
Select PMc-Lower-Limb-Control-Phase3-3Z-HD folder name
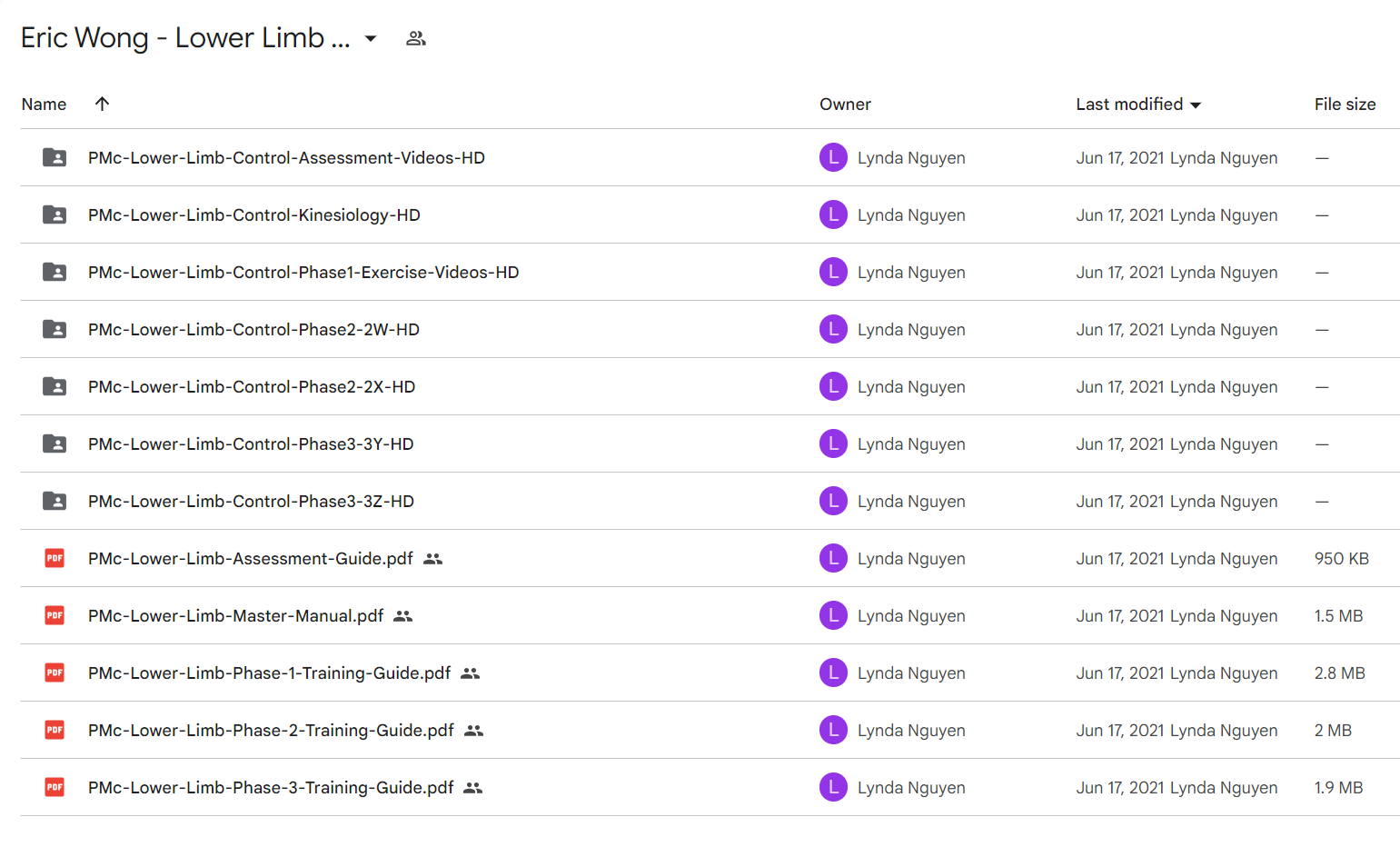(x=251, y=502)
